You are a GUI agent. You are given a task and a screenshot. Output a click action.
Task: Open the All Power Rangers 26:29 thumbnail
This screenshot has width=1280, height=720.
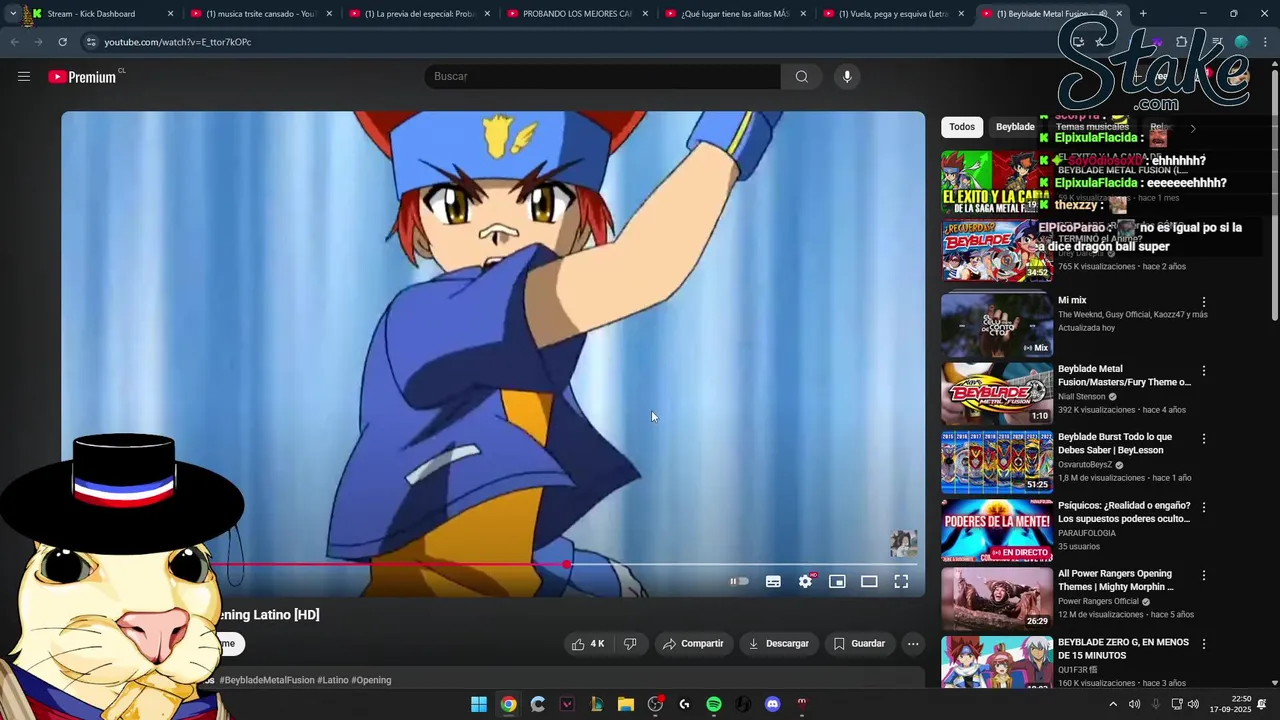pos(997,599)
